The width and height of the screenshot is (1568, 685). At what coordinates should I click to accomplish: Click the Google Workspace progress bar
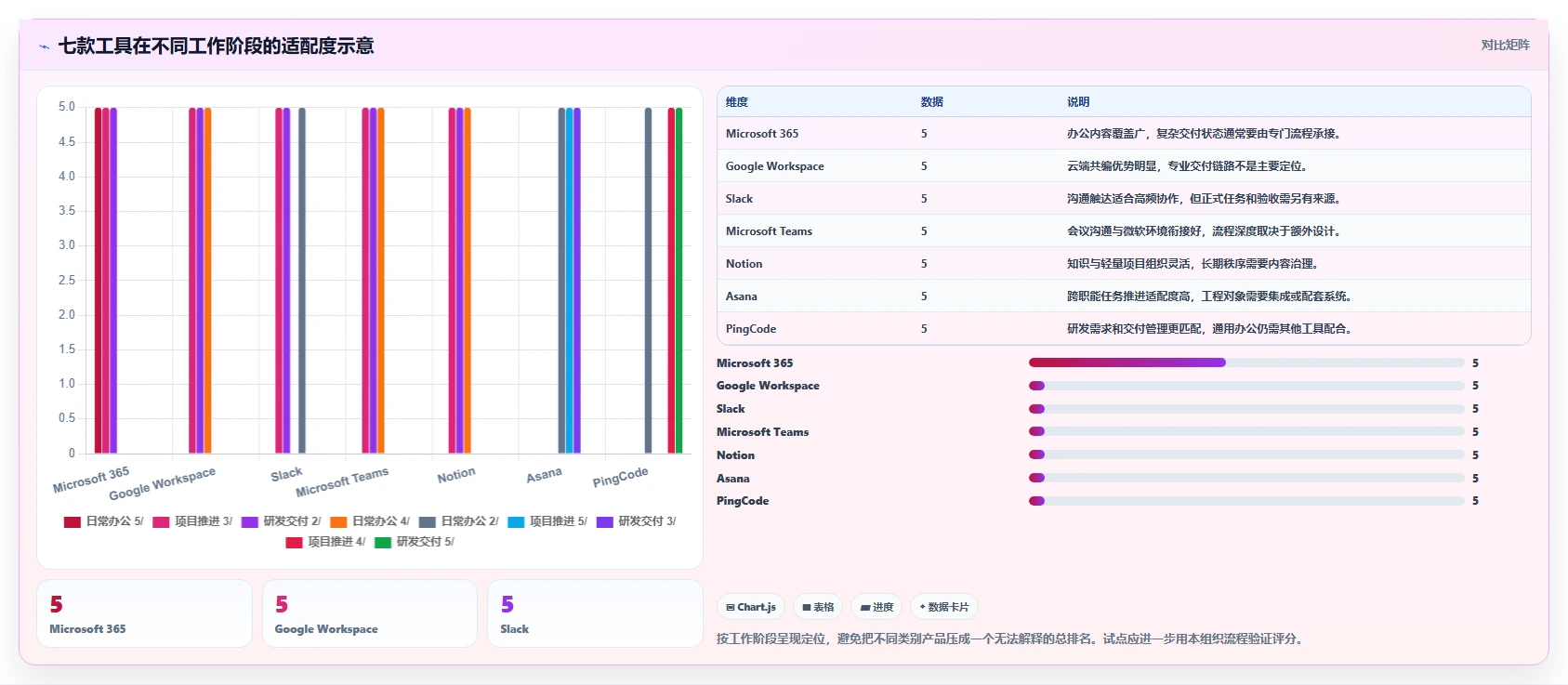pos(1246,386)
